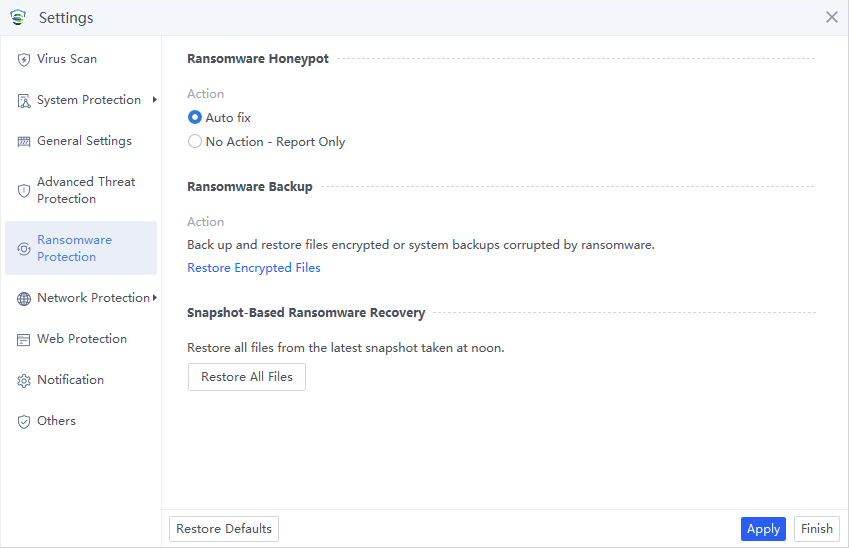Click the Others shield icon
The height and width of the screenshot is (548, 849).
tap(24, 422)
